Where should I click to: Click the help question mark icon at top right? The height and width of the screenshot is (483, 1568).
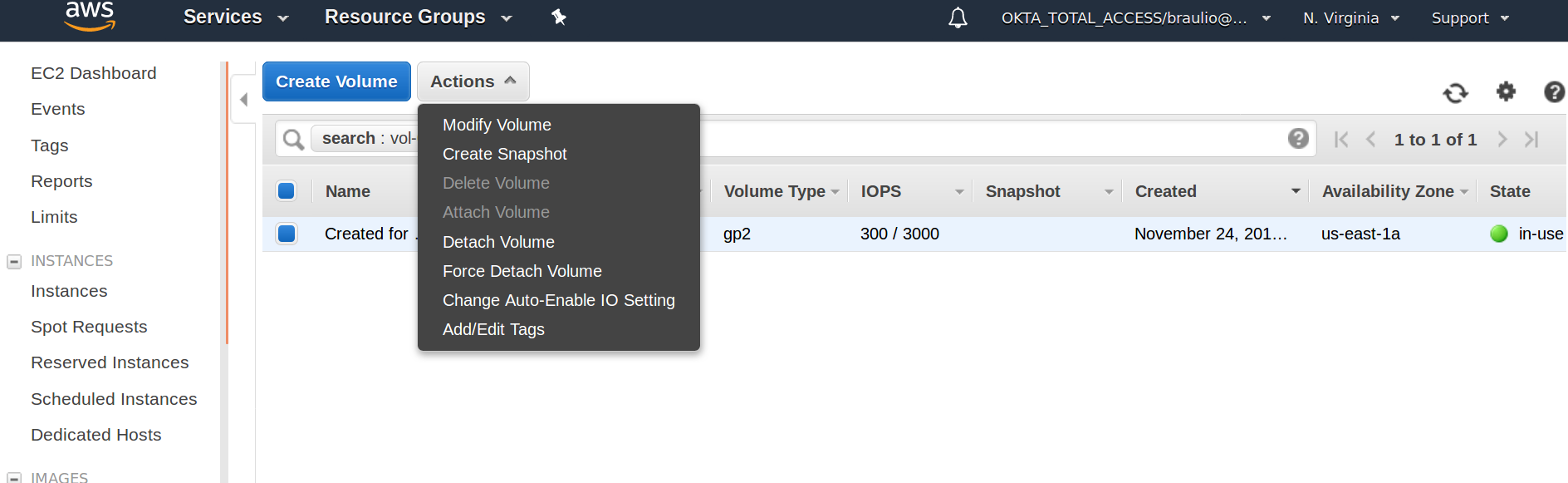(1554, 91)
